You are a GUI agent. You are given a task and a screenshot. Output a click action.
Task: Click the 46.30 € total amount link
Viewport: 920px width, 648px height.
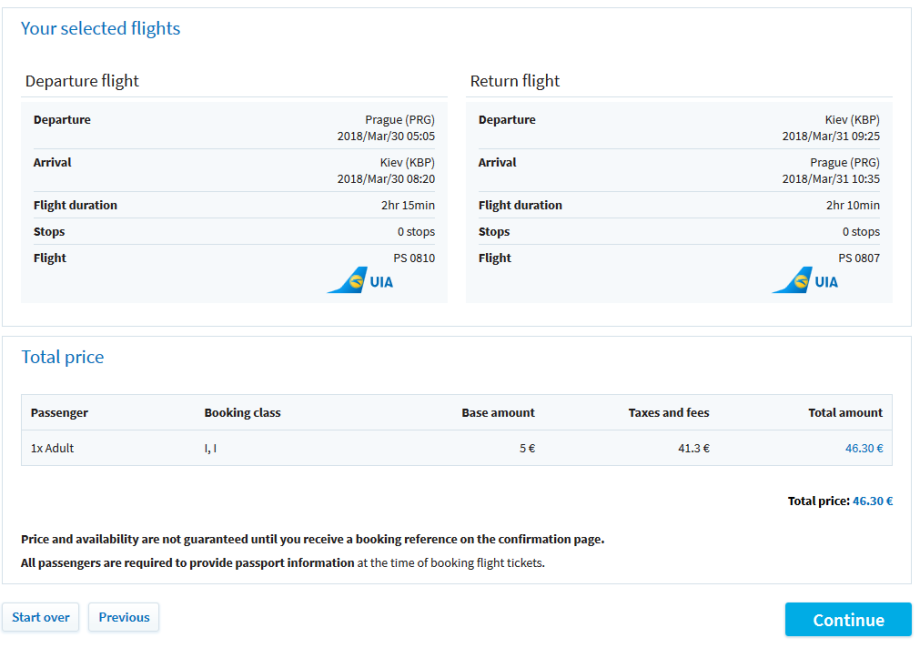(863, 448)
